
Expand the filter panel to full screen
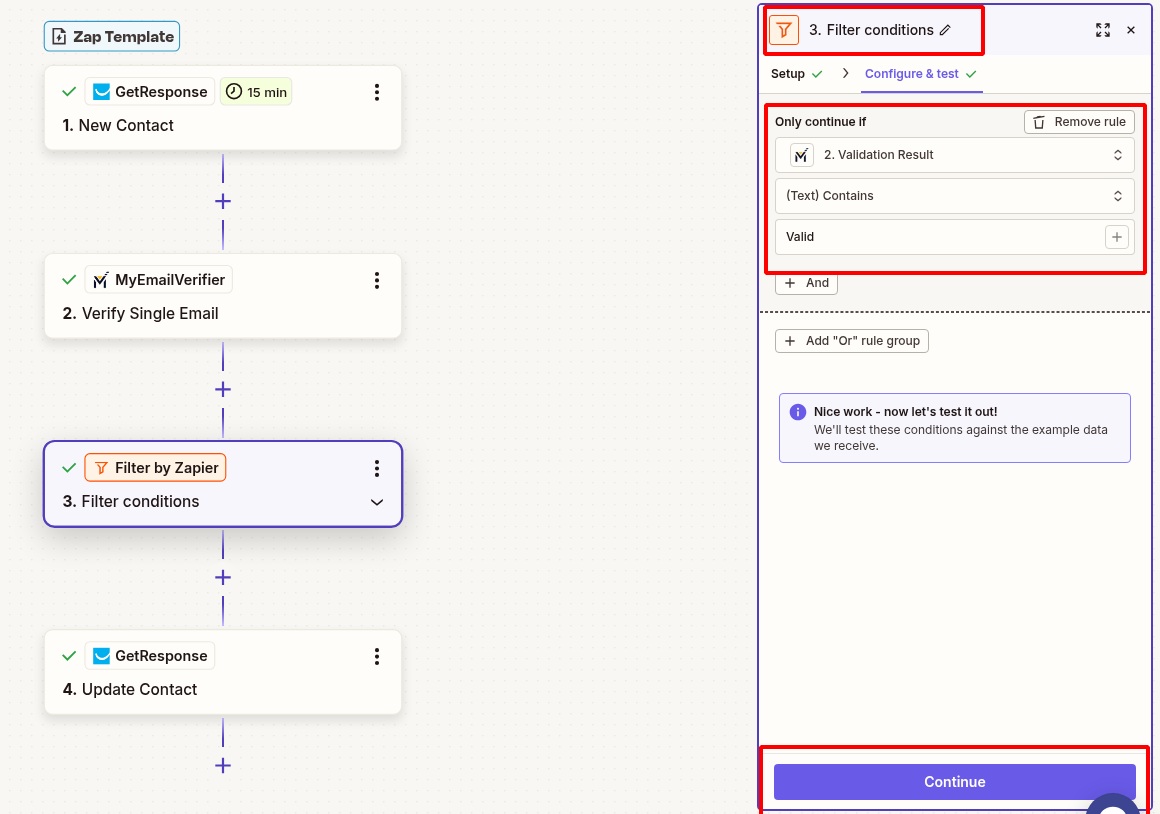point(1102,30)
